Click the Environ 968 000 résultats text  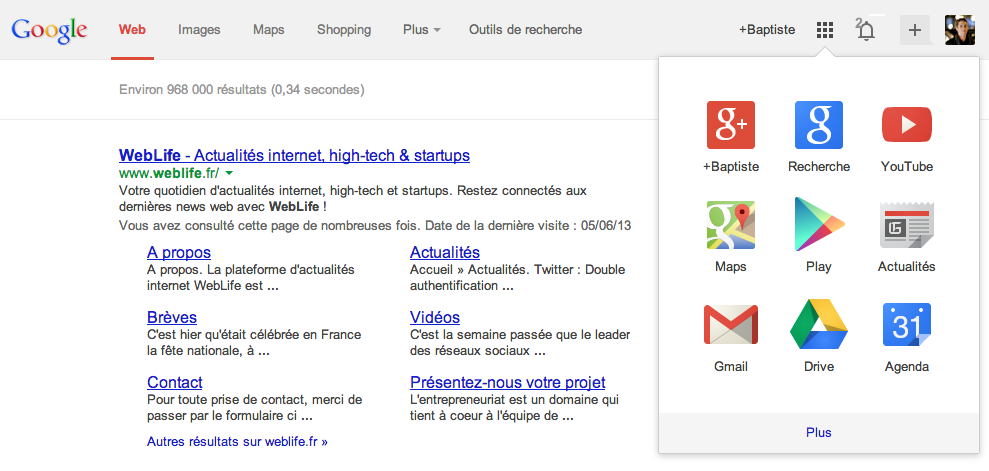242,90
